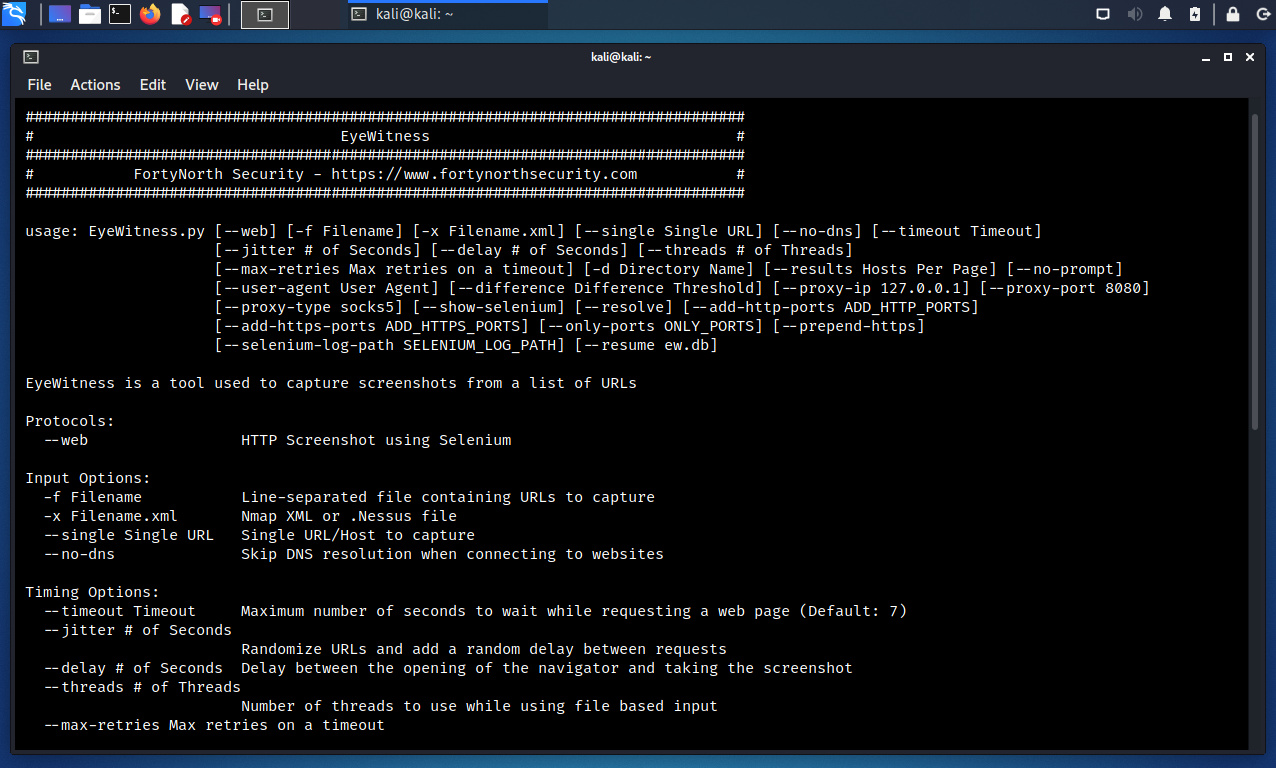The width and height of the screenshot is (1276, 768).
Task: Open the notifications bell icon
Action: tap(1165, 14)
